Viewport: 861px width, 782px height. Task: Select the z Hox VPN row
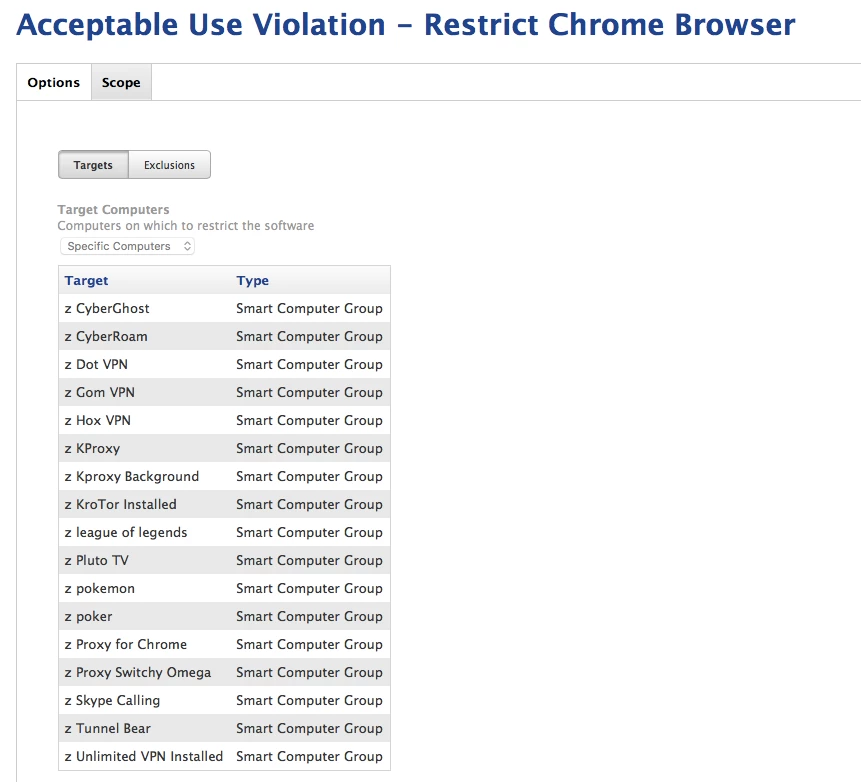pos(225,421)
